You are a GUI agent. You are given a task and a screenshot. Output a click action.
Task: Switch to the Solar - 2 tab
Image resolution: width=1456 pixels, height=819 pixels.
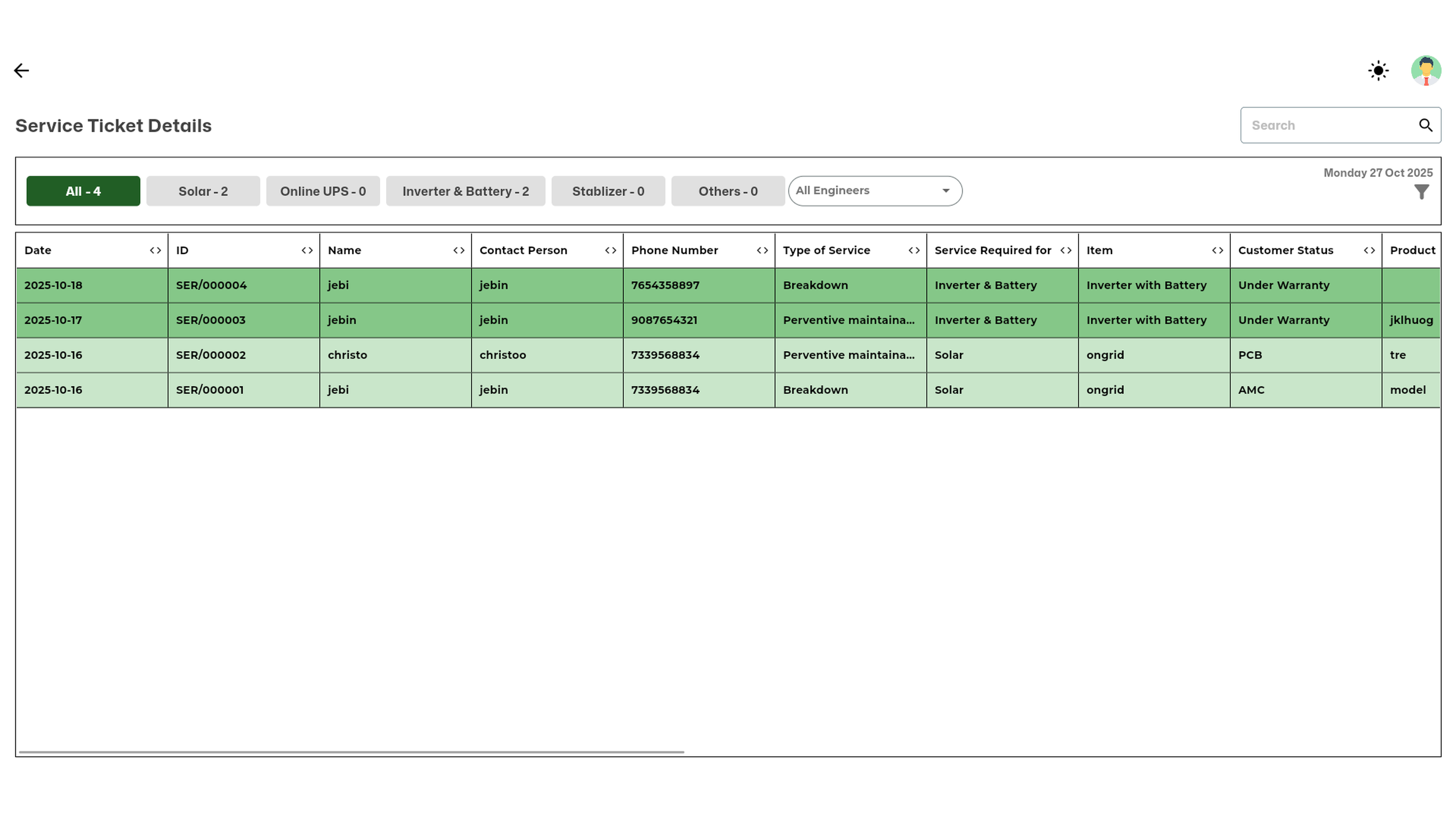[203, 191]
